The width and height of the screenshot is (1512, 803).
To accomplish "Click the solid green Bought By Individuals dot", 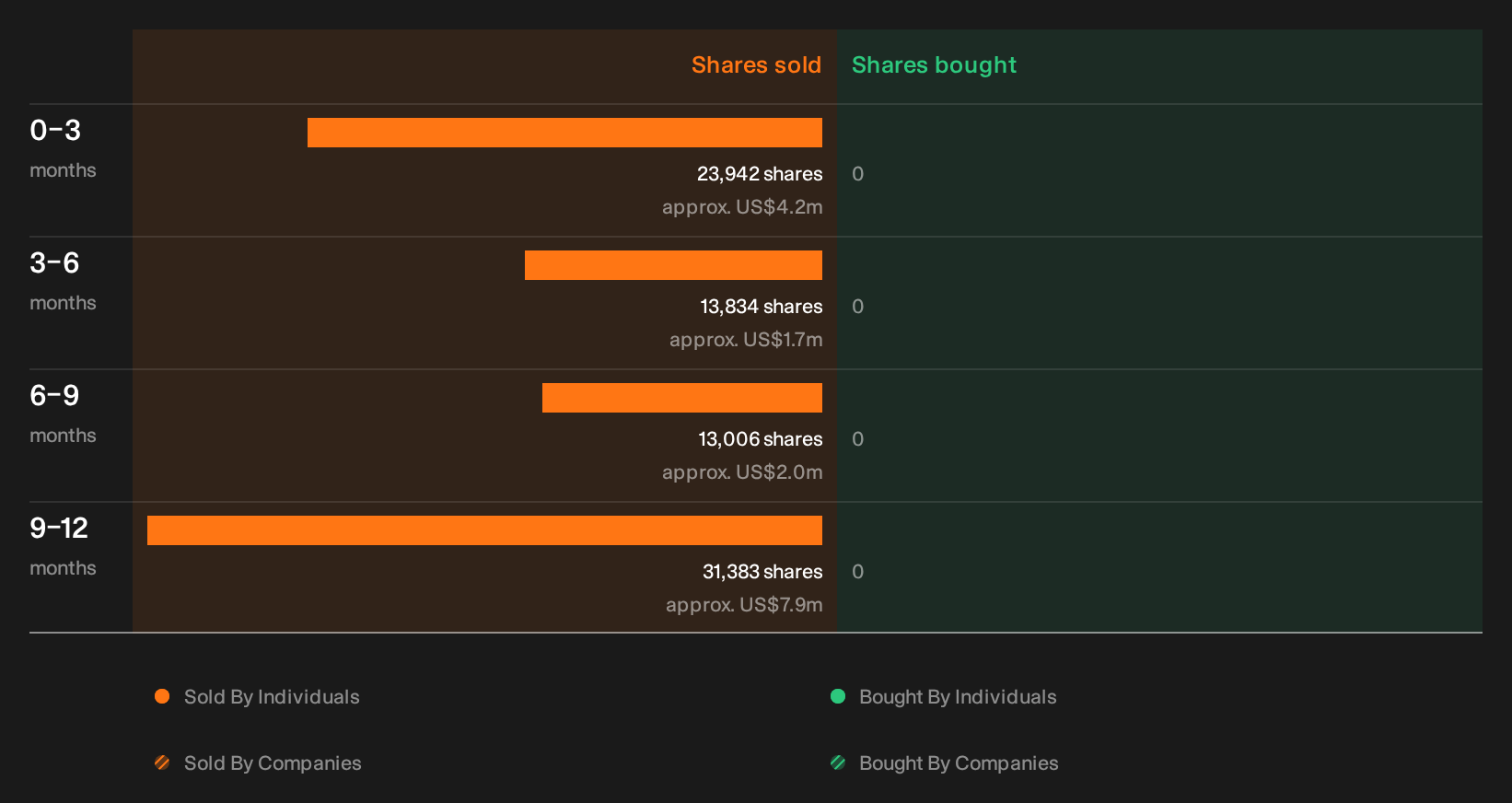I will (838, 696).
